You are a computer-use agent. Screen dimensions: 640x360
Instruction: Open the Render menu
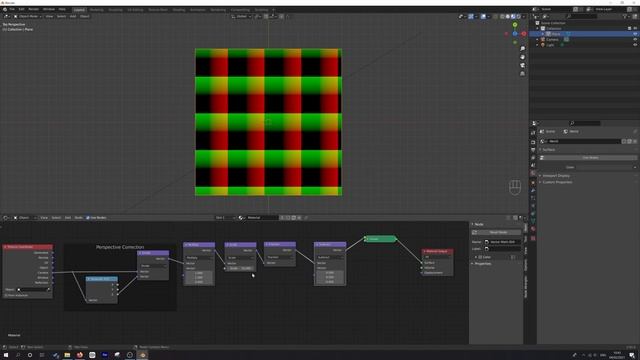(x=33, y=9)
